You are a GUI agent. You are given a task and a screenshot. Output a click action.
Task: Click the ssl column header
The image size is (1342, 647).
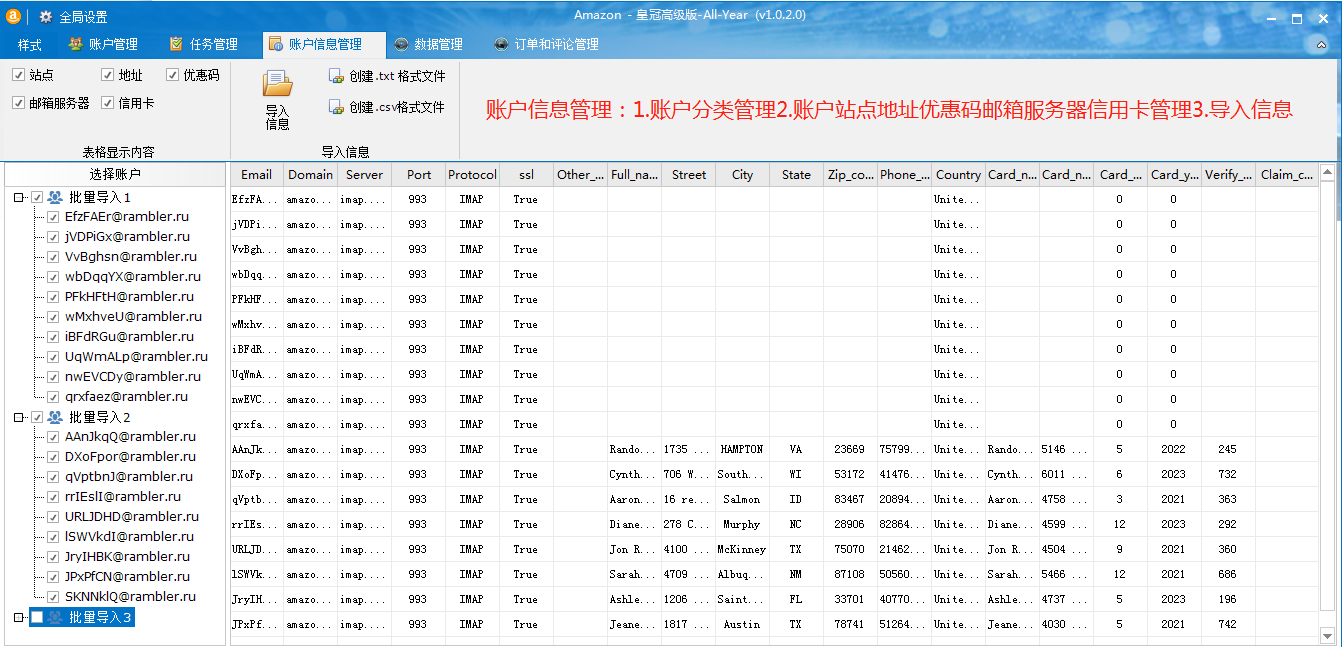click(x=527, y=174)
